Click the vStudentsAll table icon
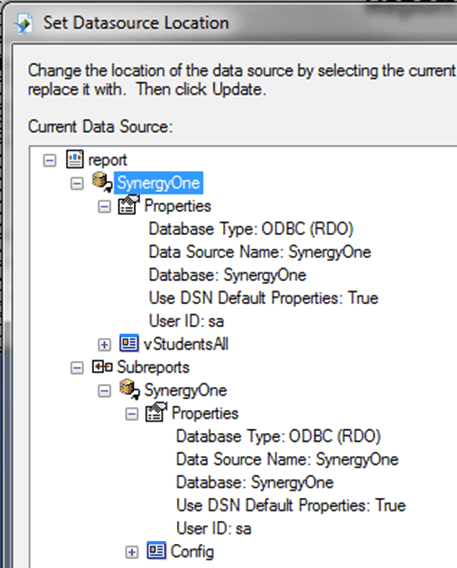The width and height of the screenshot is (457, 568). (x=129, y=343)
